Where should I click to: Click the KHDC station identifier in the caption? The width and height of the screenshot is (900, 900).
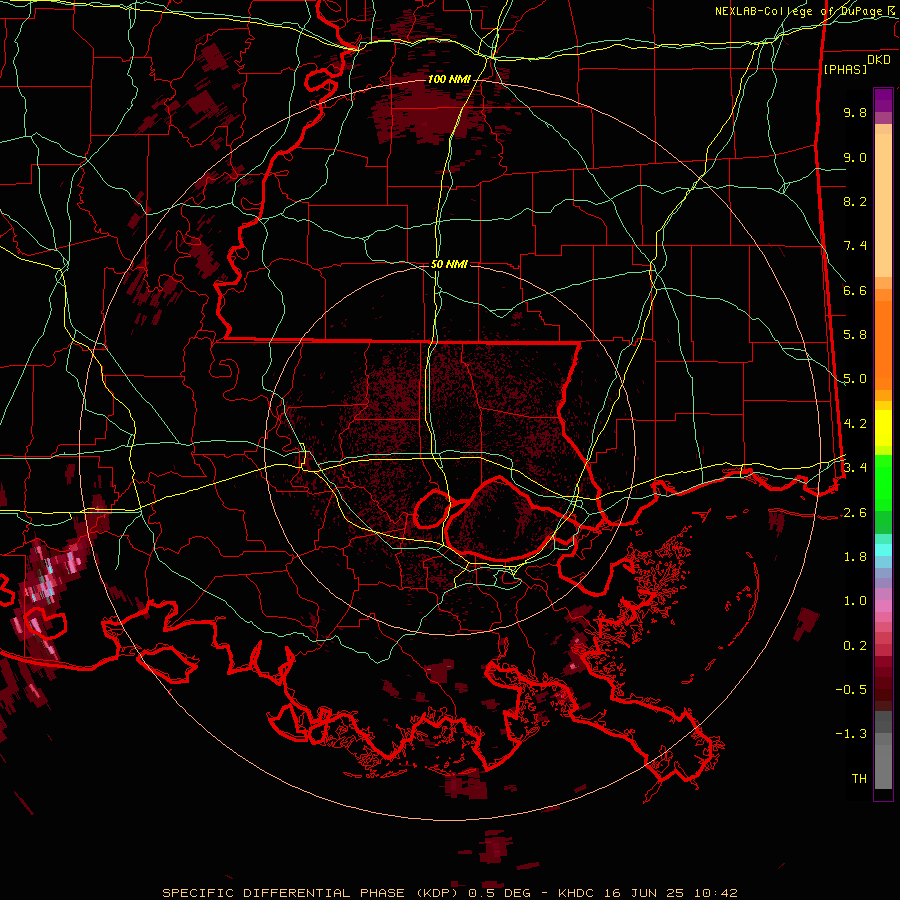578,893
